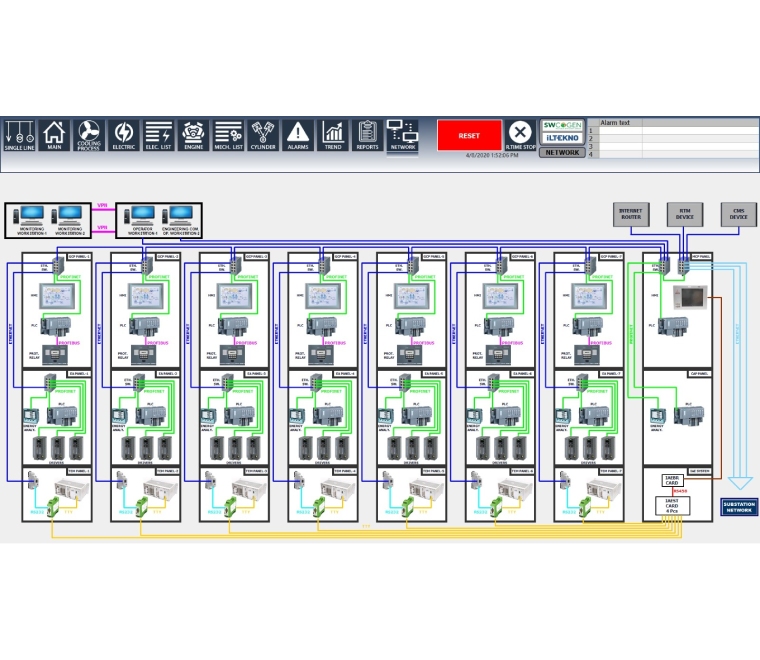Go to the Main home screen
The width and height of the screenshot is (760, 660).
pyautogui.click(x=54, y=135)
